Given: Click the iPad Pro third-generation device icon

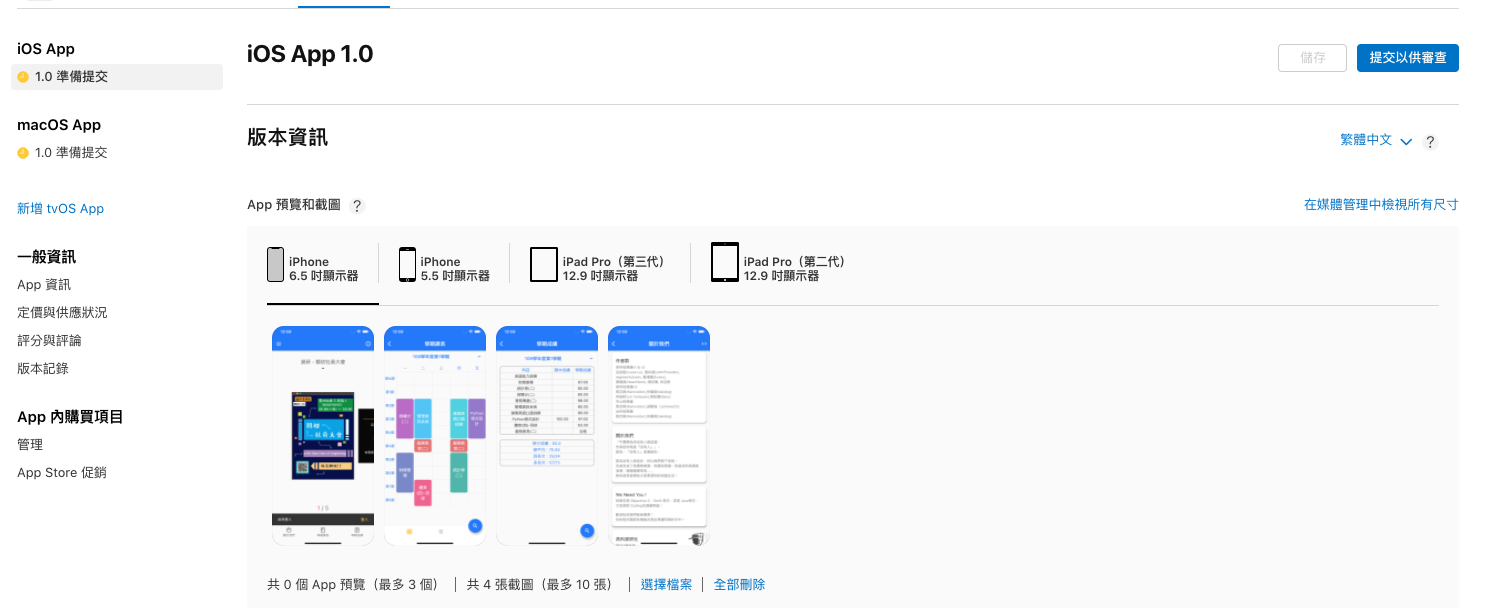Looking at the screenshot, I should click(543, 265).
